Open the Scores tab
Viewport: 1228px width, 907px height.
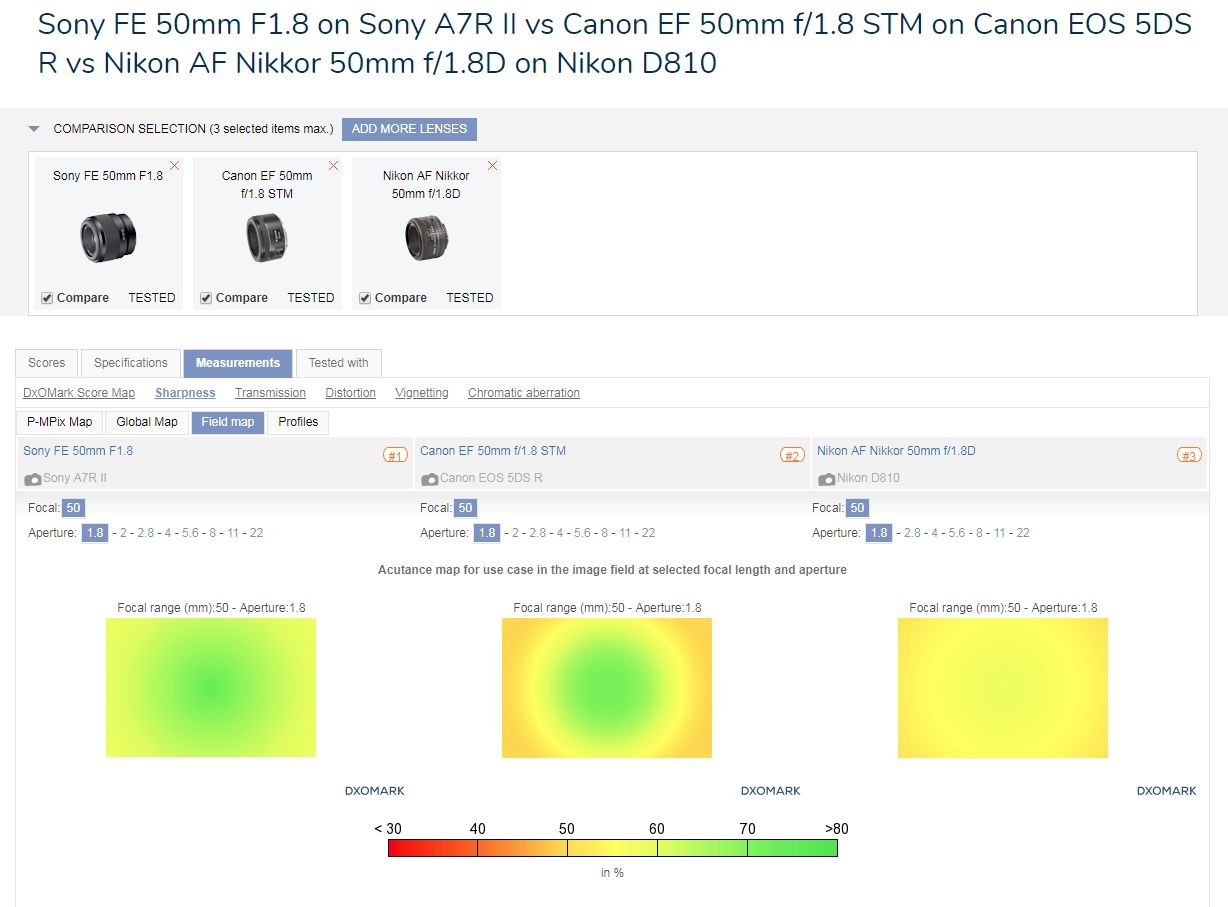click(x=47, y=363)
